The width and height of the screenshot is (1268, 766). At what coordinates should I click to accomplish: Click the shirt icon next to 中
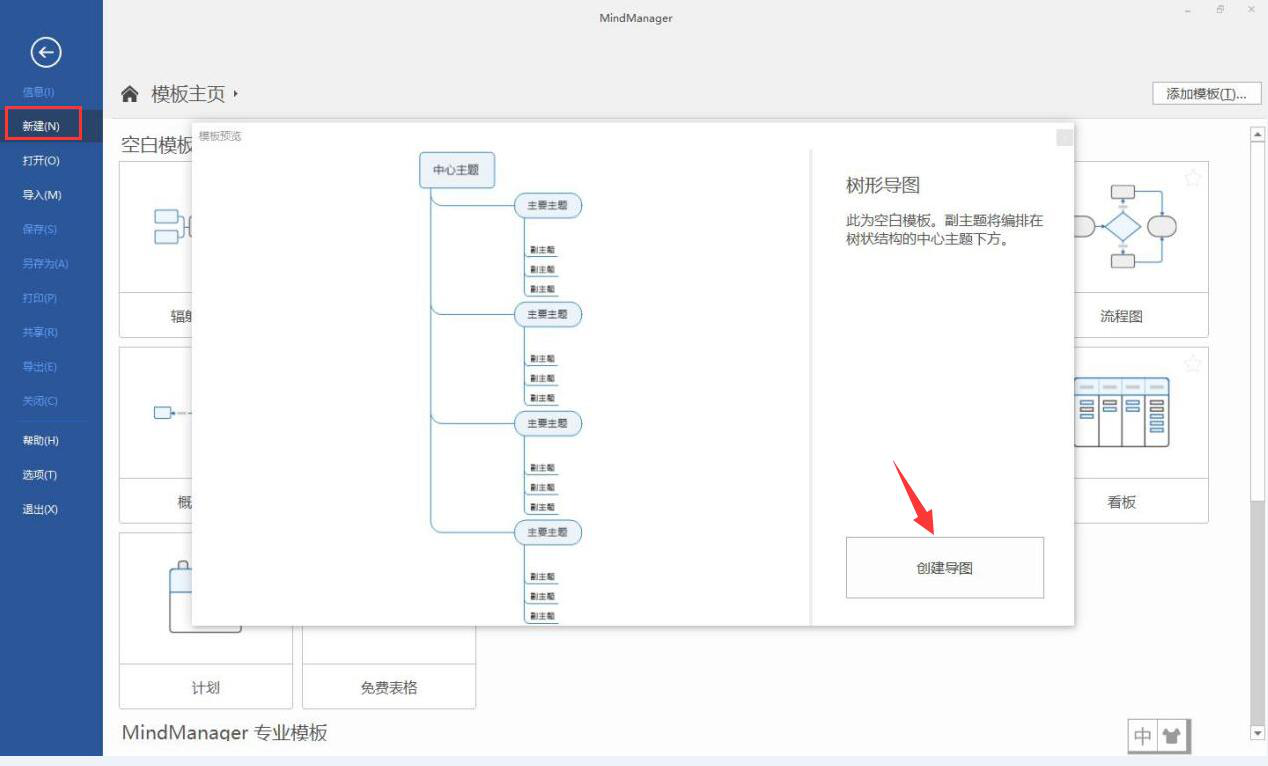(1173, 735)
